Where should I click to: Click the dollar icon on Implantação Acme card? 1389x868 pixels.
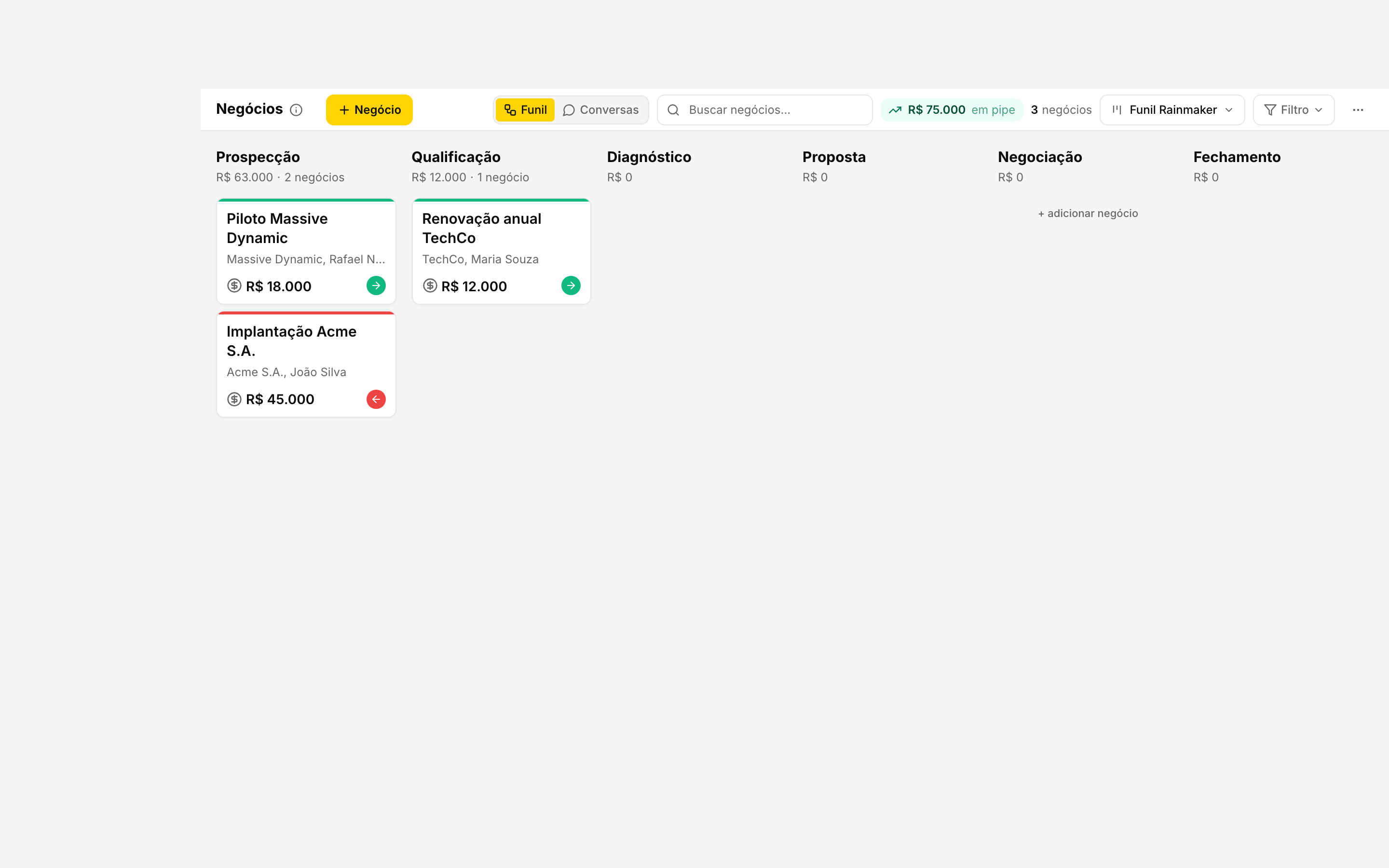pos(234,399)
